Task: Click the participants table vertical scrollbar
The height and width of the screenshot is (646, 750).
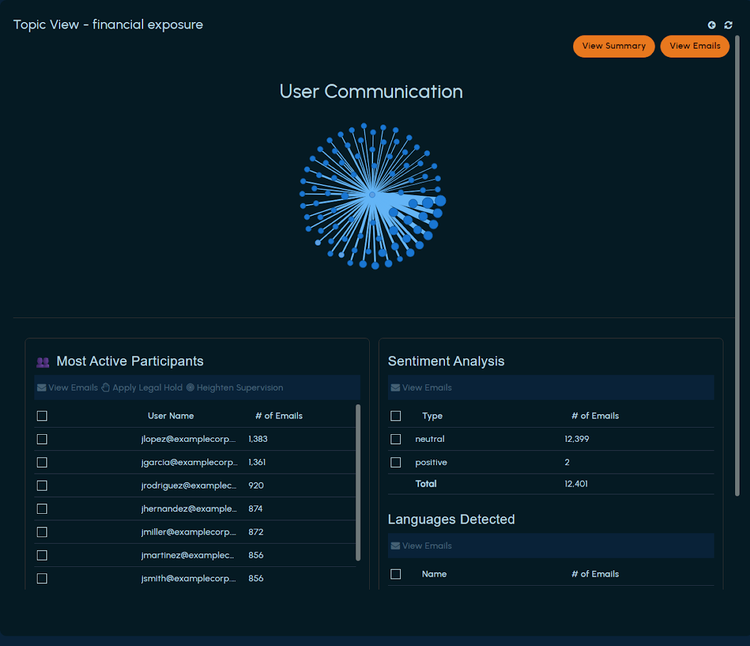Action: 358,482
